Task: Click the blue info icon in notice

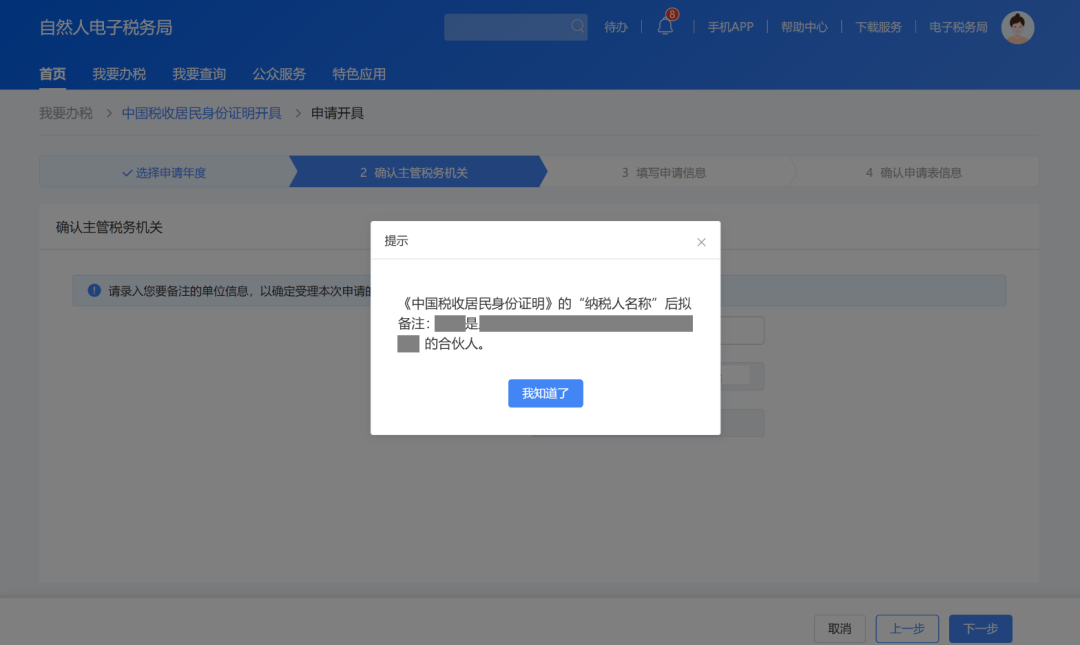Action: click(94, 291)
